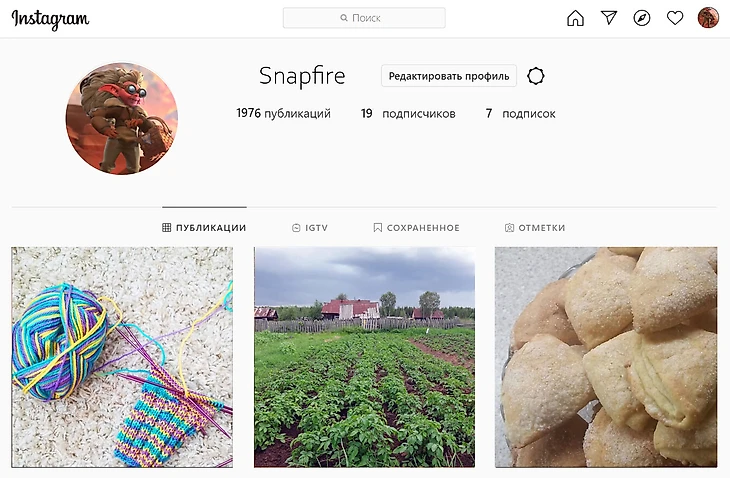Click the search magnifier icon

click(344, 18)
